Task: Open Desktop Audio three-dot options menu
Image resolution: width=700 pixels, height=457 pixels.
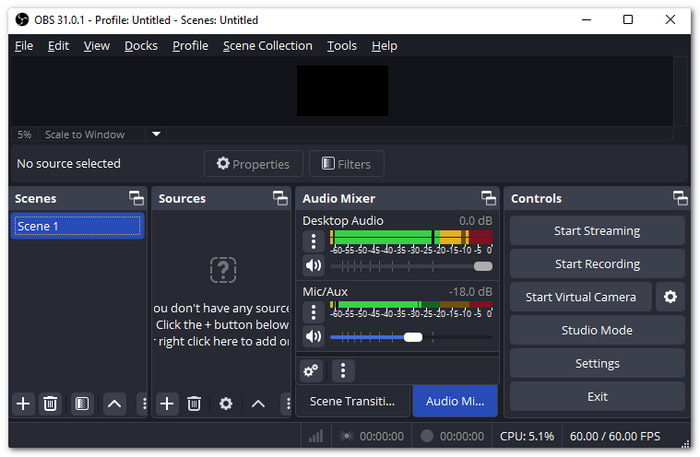Action: [x=313, y=241]
